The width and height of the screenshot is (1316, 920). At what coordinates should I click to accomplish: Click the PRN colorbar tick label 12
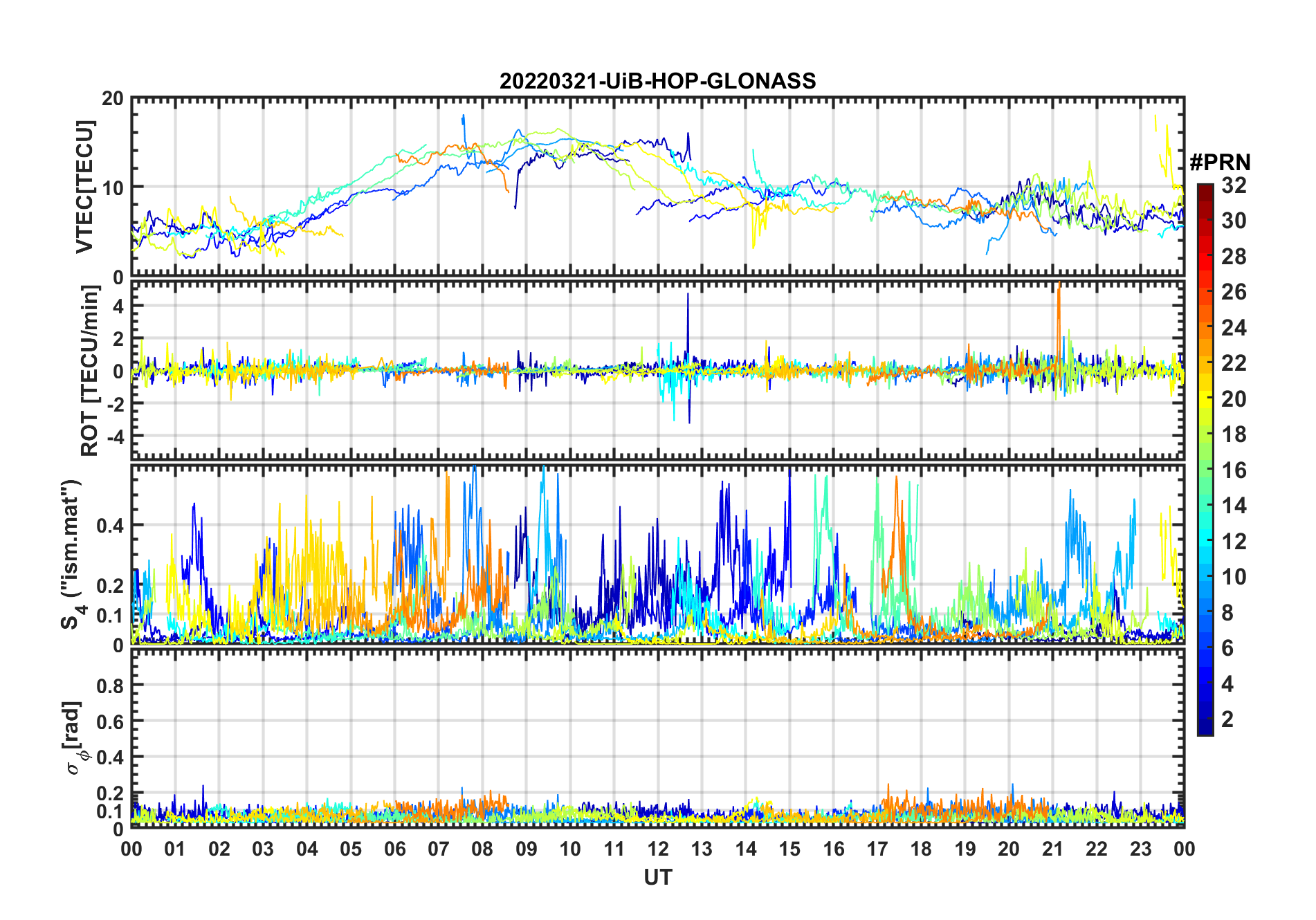pos(1234,542)
